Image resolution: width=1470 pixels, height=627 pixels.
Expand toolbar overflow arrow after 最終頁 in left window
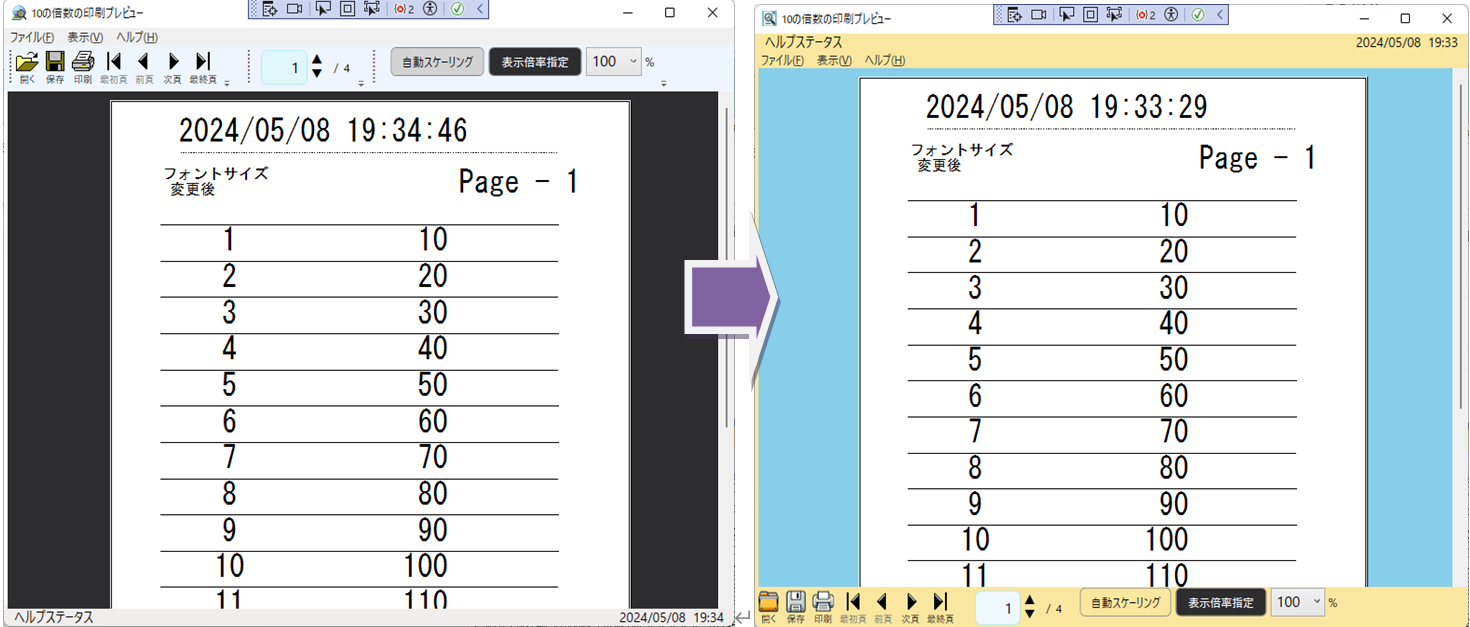[227, 83]
